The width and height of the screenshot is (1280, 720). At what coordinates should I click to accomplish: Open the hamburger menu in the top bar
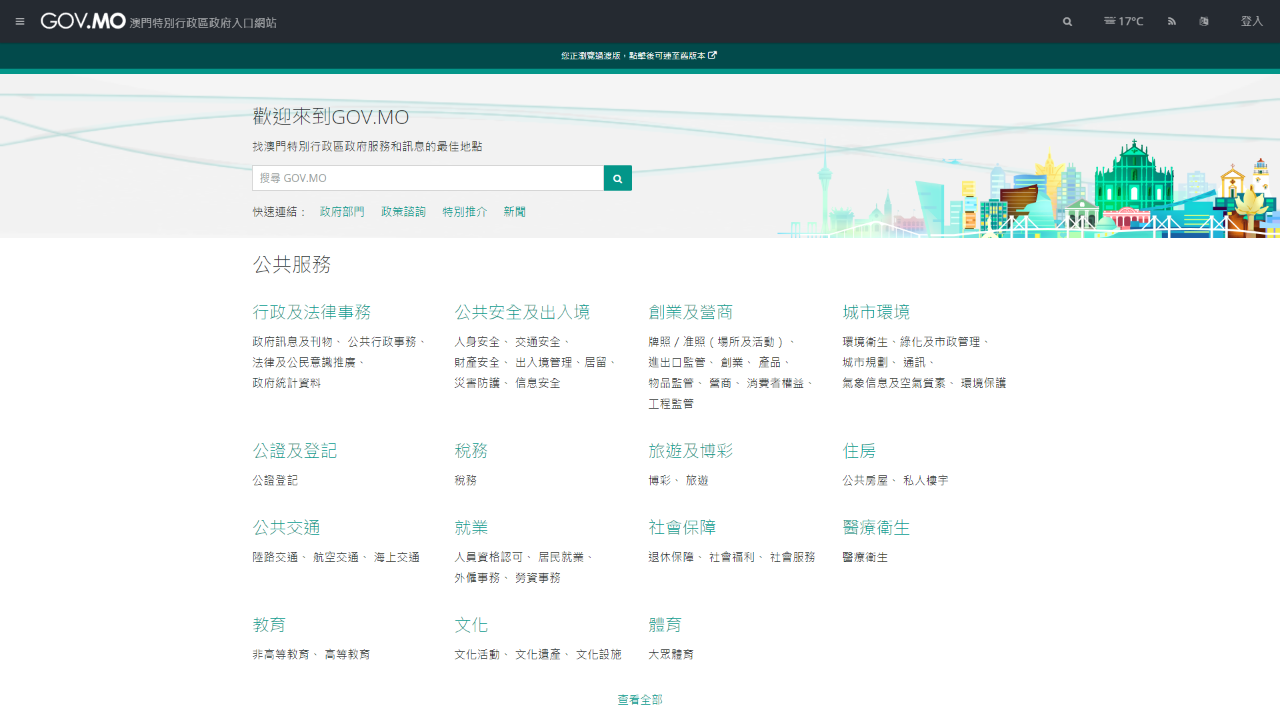(20, 21)
